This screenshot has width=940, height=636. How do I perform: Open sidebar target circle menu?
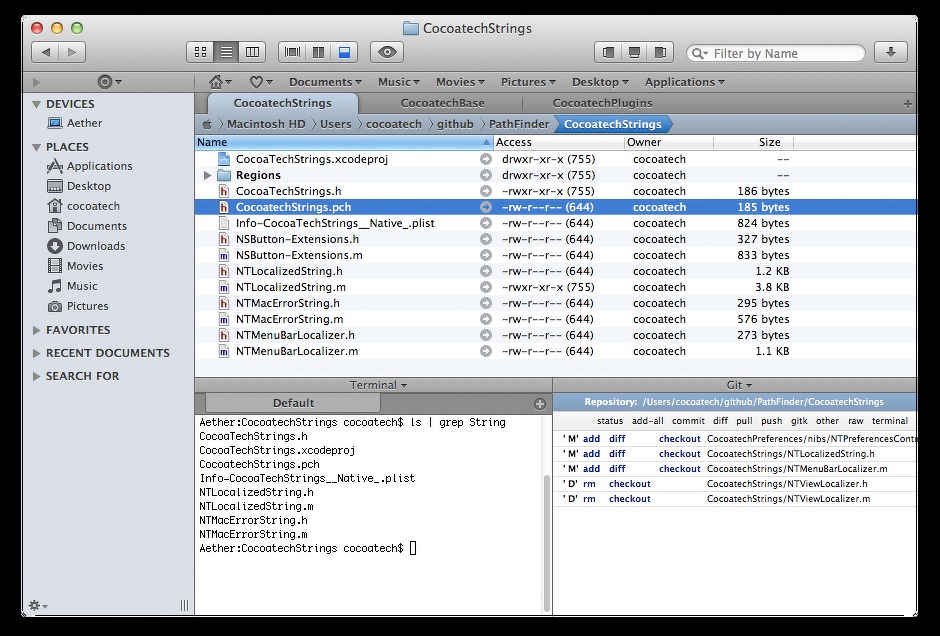tap(109, 82)
